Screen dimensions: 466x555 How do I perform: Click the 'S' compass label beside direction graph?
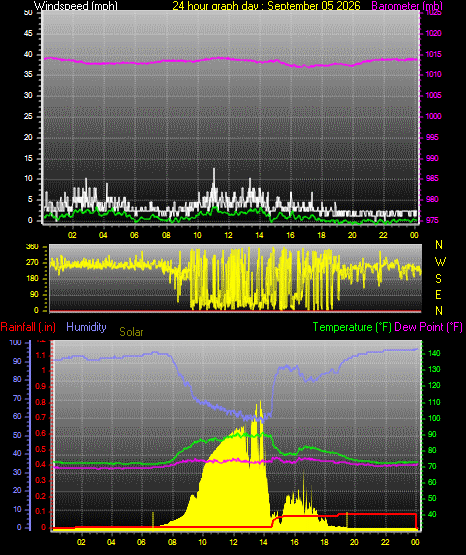tap(438, 279)
